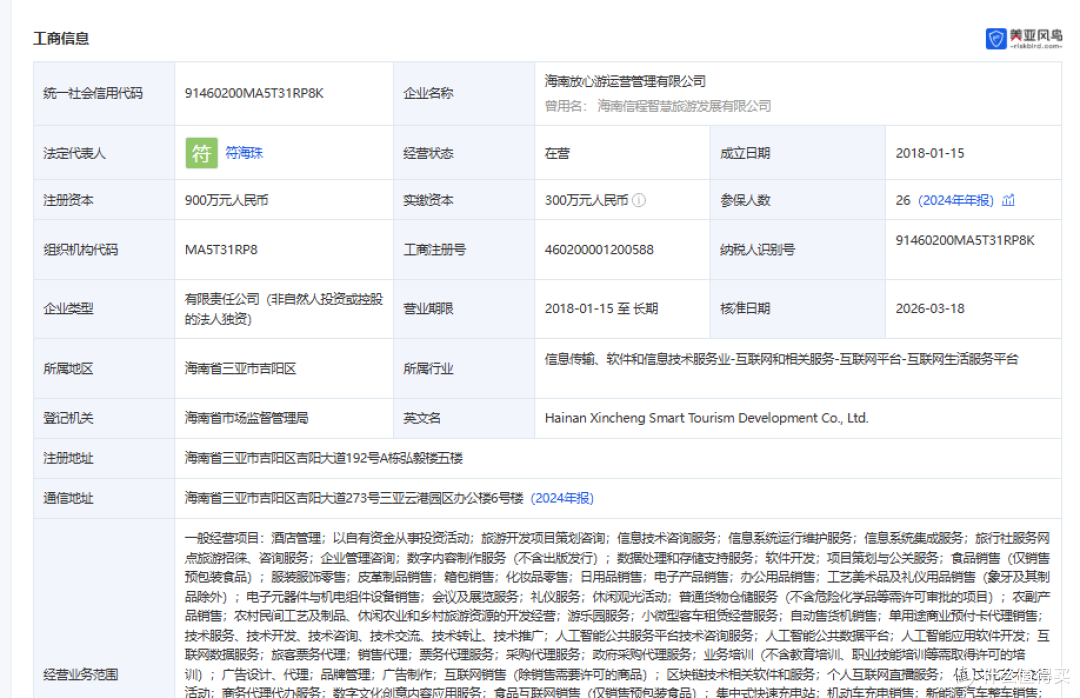Click the 美亚风鸟 riskbird logo
Viewport: 1080px width, 698px height.
tap(1024, 39)
